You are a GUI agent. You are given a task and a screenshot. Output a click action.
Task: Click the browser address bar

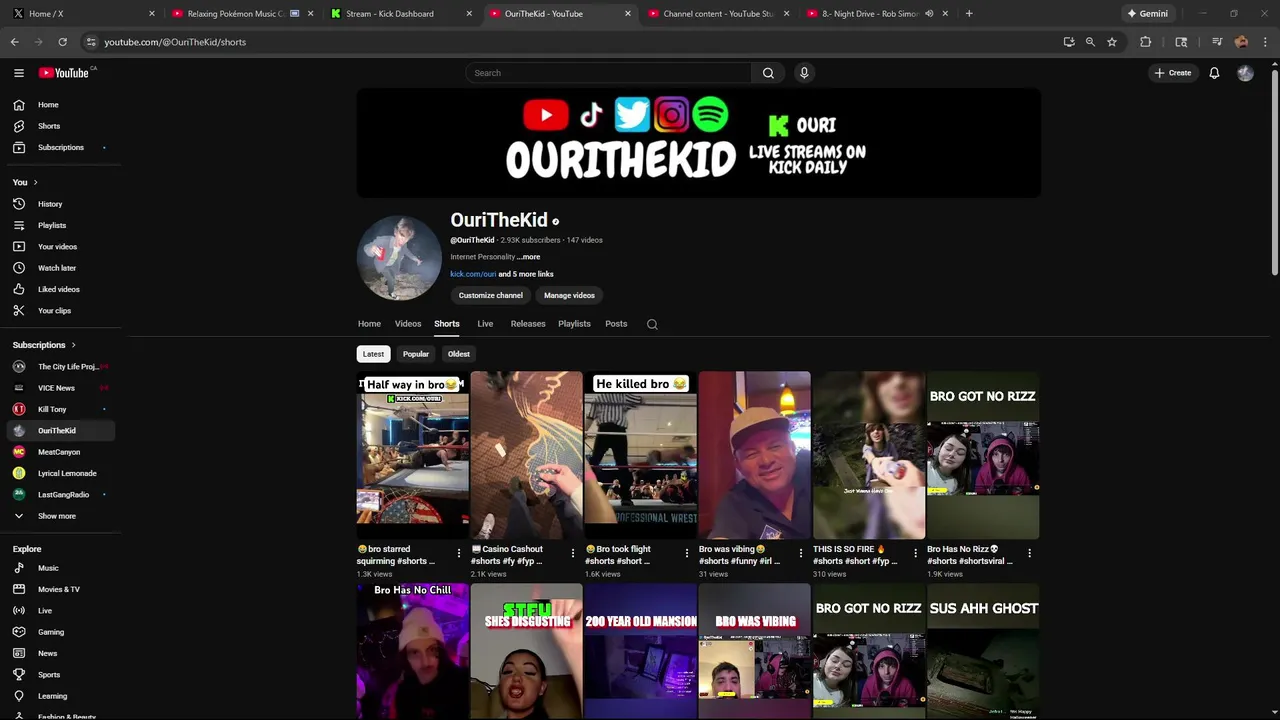570,42
